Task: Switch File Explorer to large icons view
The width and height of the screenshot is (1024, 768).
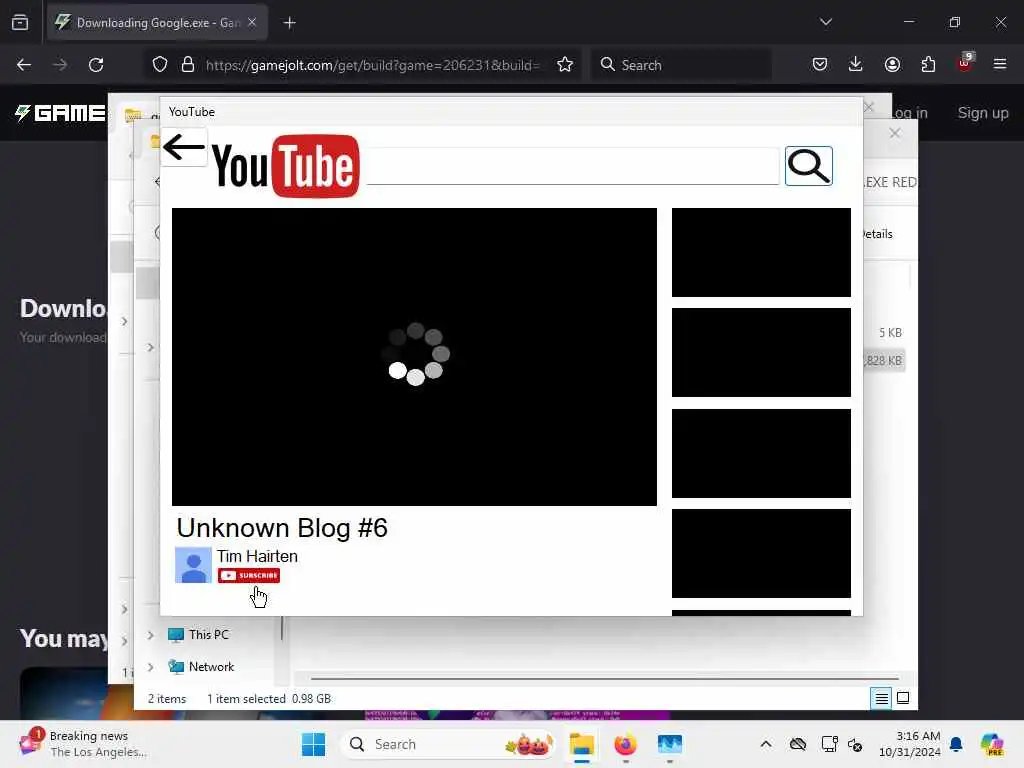Action: [x=903, y=699]
